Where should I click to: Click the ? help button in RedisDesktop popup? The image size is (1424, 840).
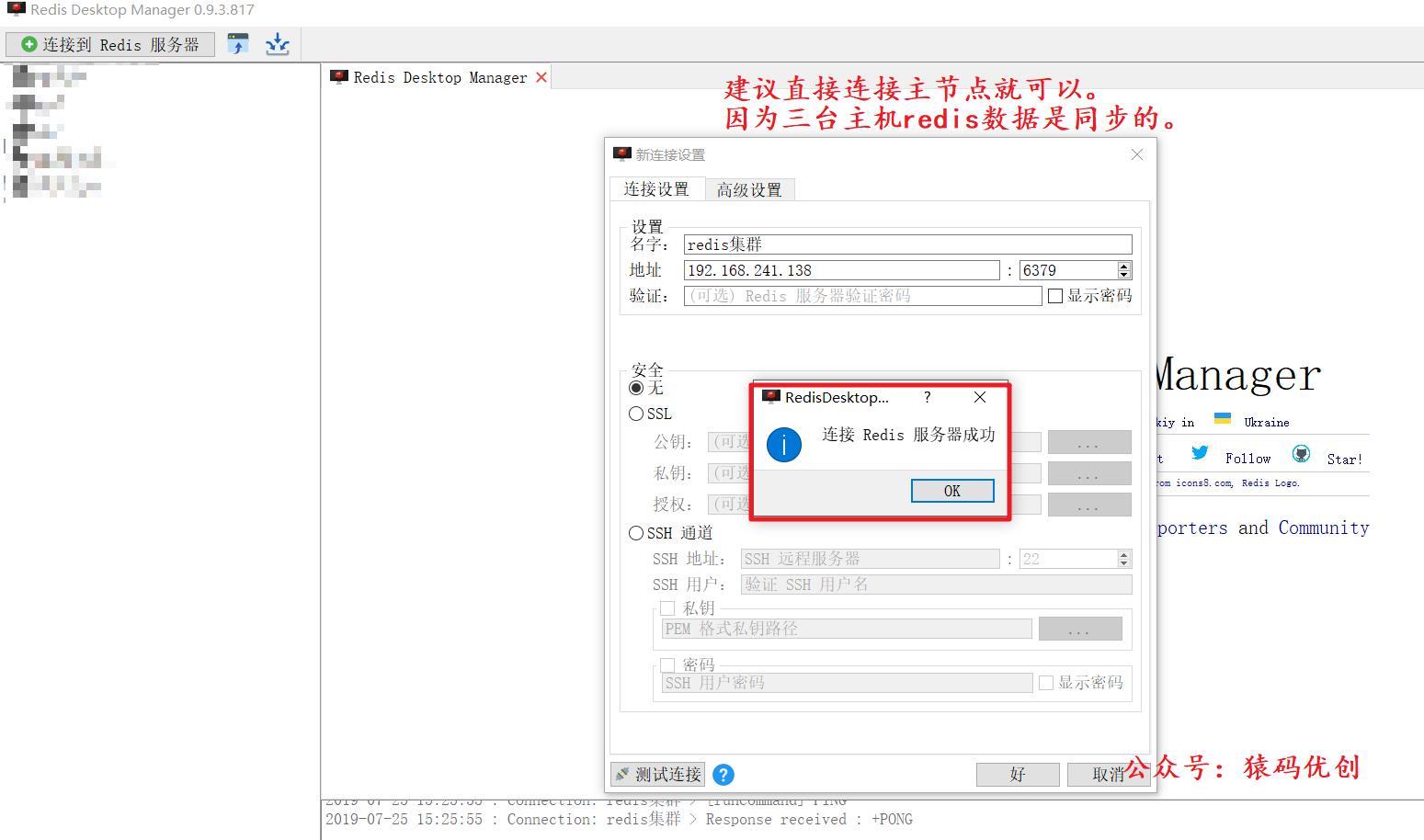pyautogui.click(x=927, y=397)
